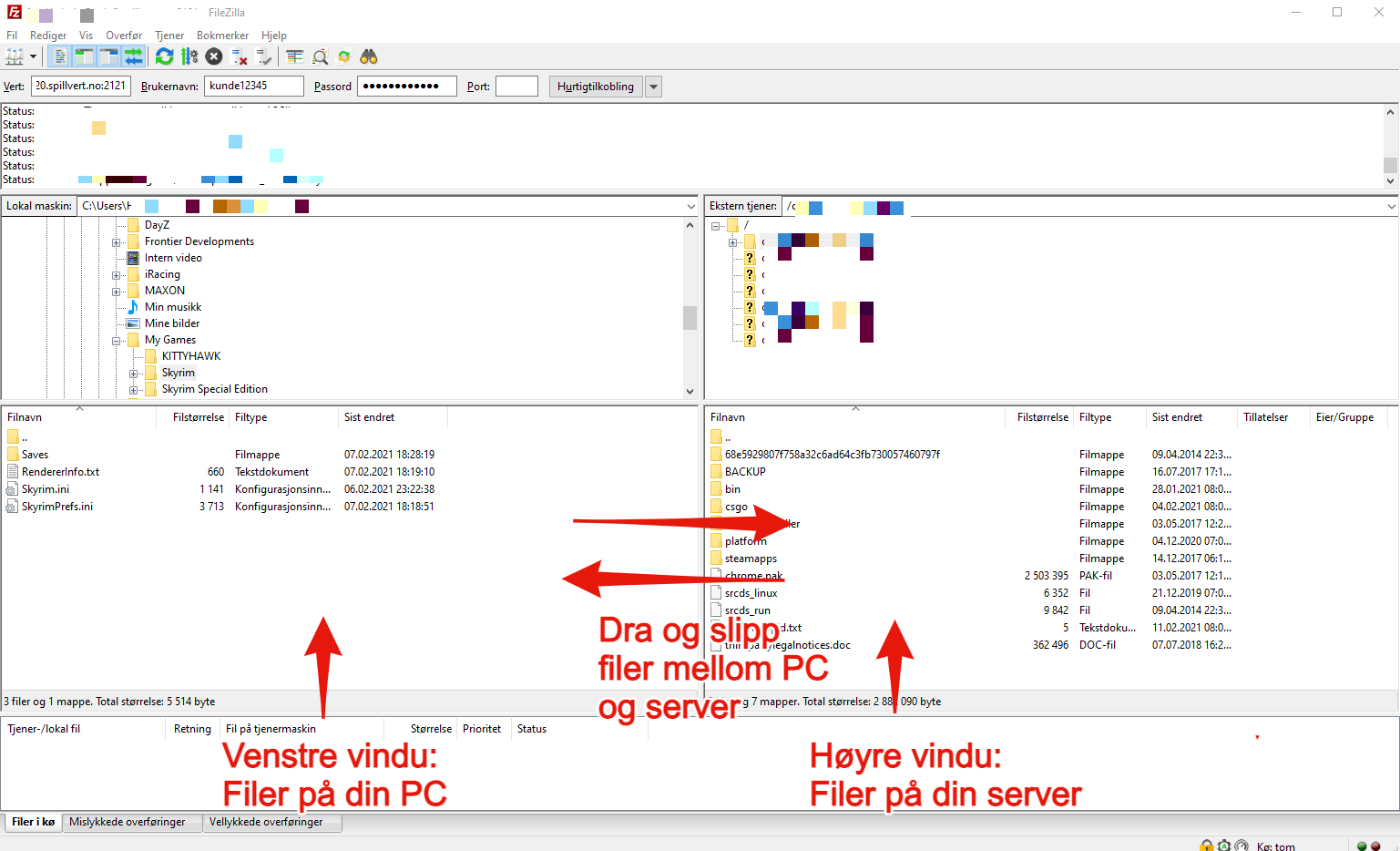Disconnect from the current server
Screen dimensions: 1400x851
(x=240, y=56)
